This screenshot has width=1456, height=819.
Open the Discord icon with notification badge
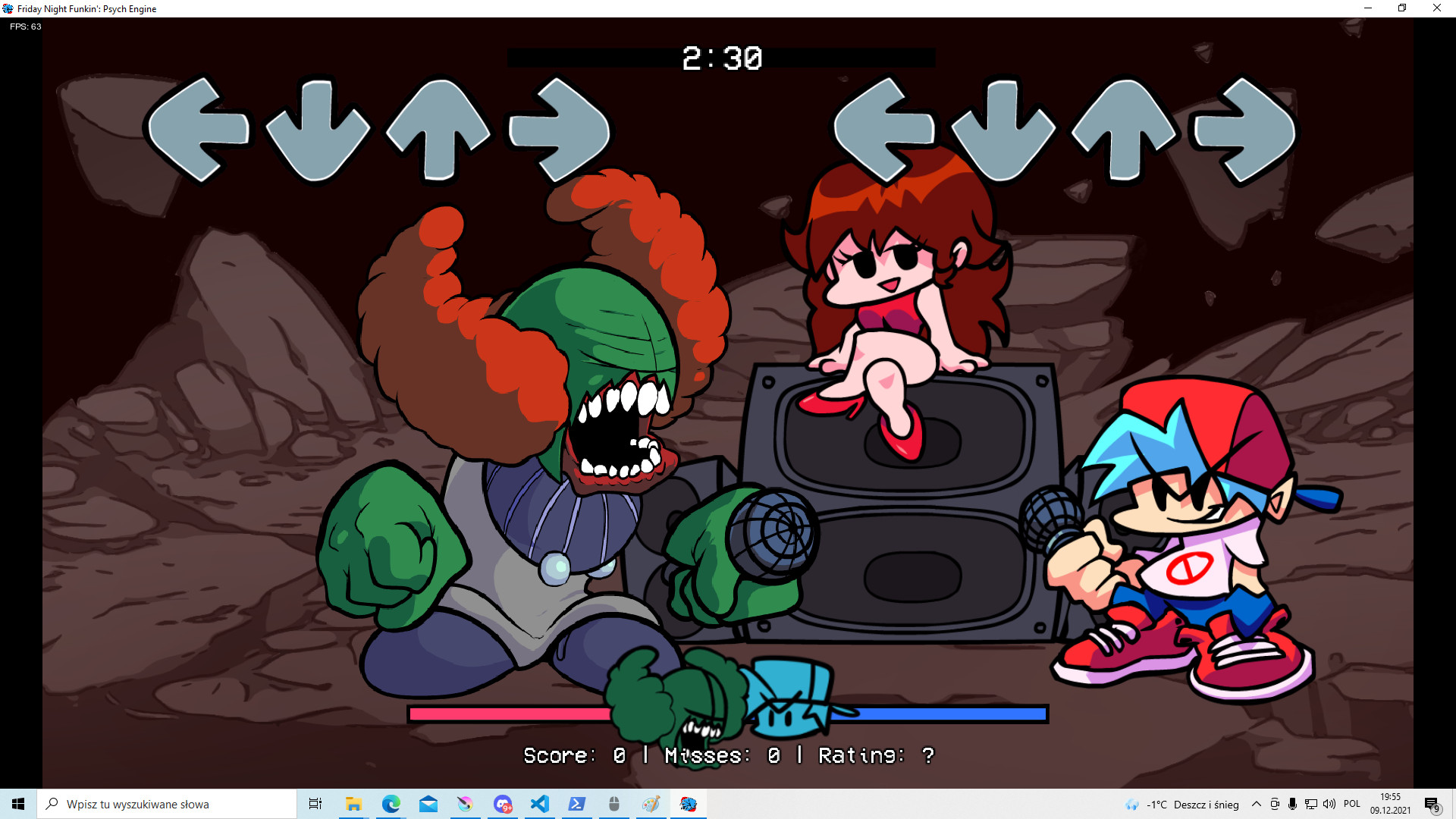pyautogui.click(x=503, y=804)
